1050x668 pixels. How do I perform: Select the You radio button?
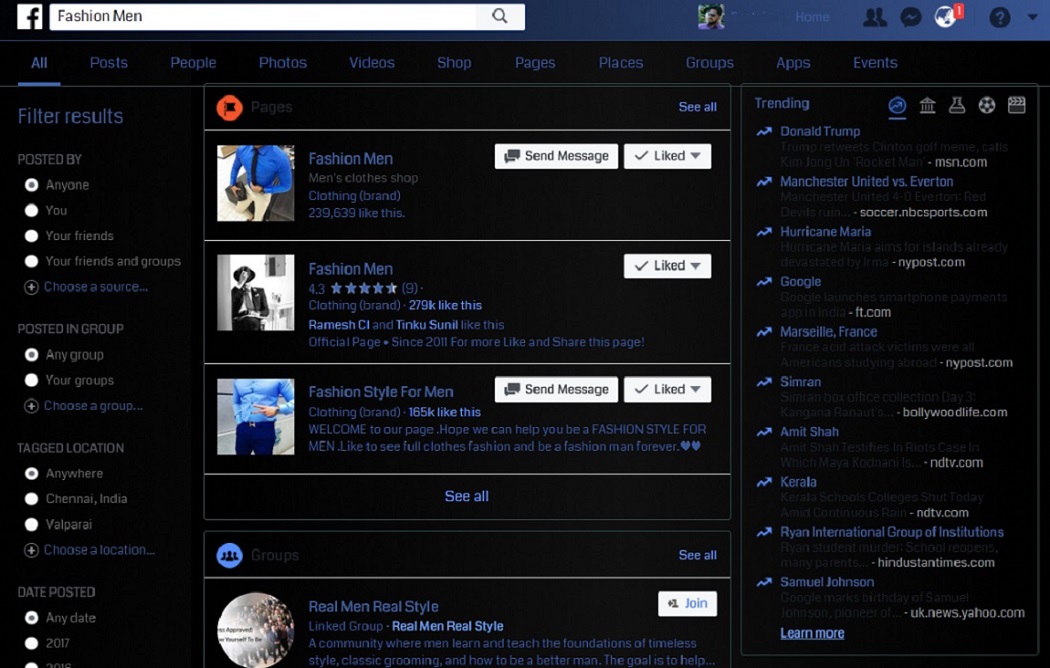click(x=31, y=210)
